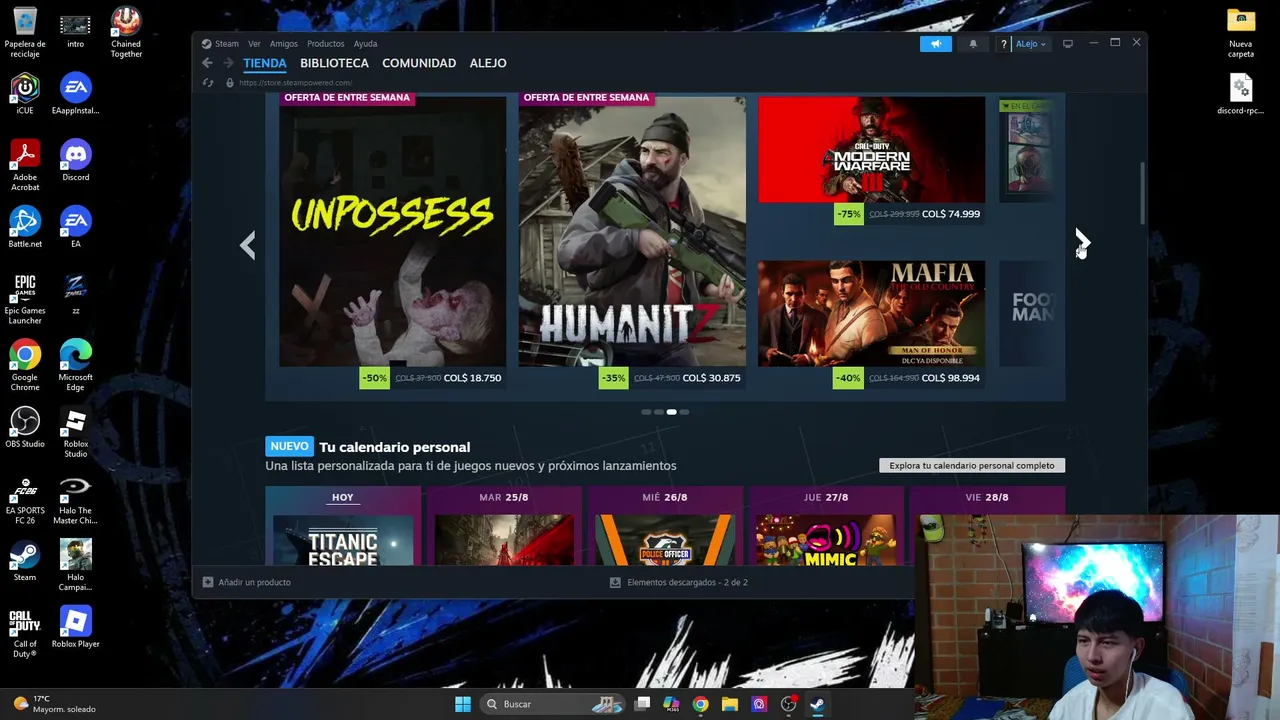Select the MIÉ 26/8 calendar day
The image size is (1280, 720).
(x=665, y=497)
